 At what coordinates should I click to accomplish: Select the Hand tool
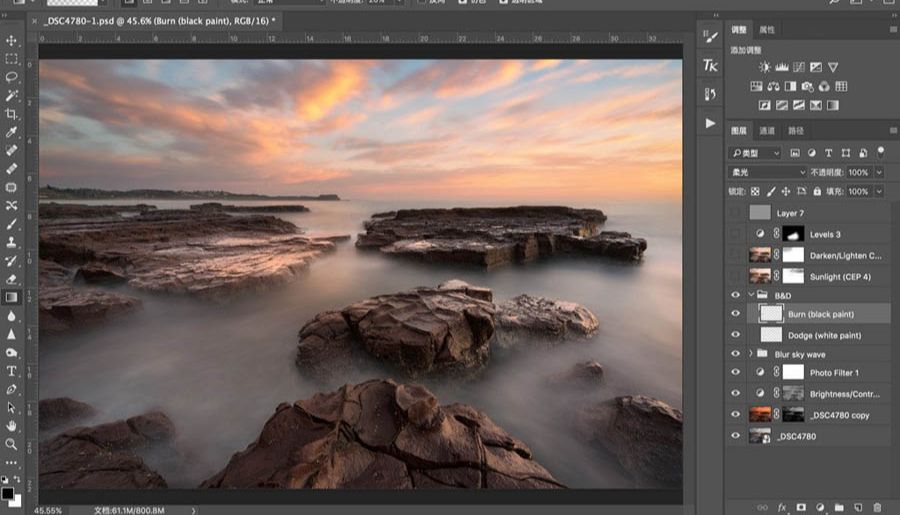click(11, 426)
